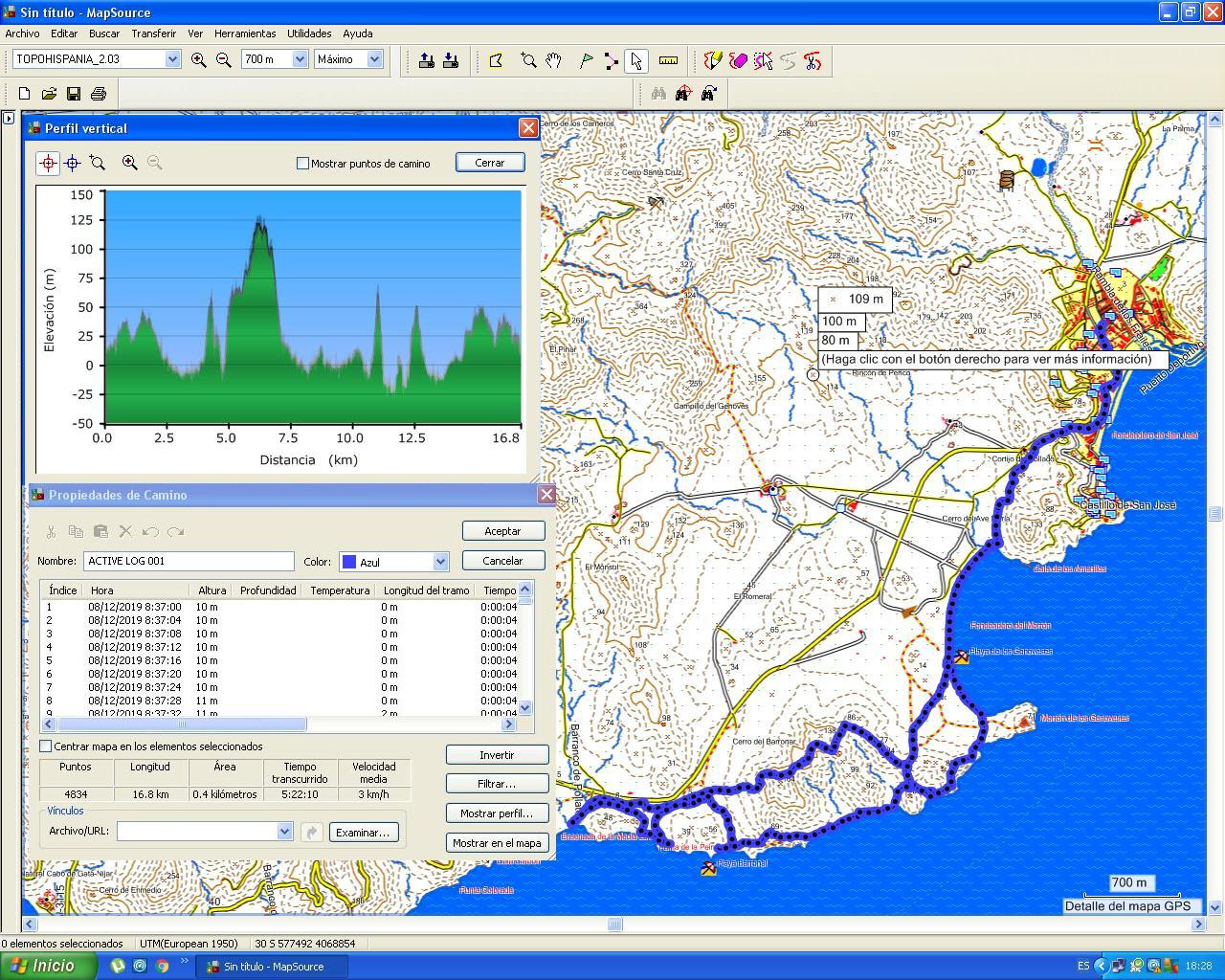Open the Máximo detail level dropdown
Screen dimensions: 1225x980
[x=375, y=59]
